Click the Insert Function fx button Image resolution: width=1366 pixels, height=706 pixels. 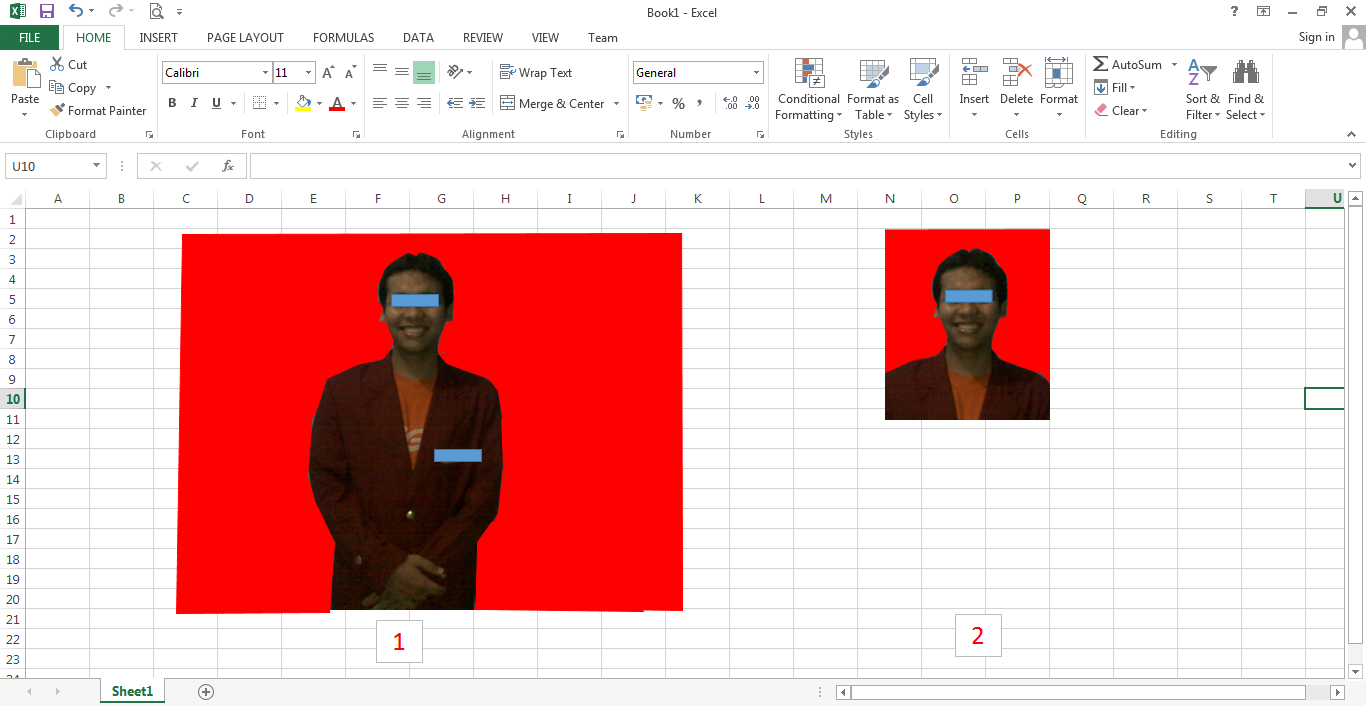point(228,166)
